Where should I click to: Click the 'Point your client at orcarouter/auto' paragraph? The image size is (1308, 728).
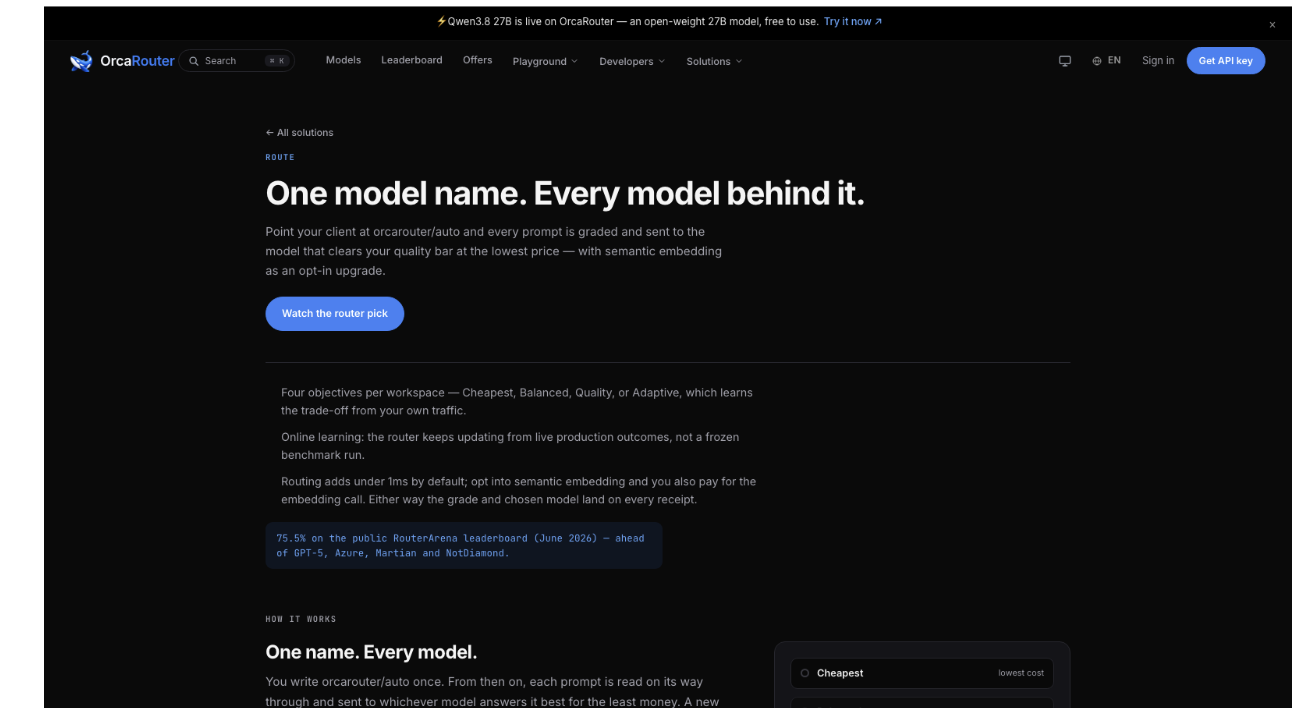pyautogui.click(x=494, y=251)
